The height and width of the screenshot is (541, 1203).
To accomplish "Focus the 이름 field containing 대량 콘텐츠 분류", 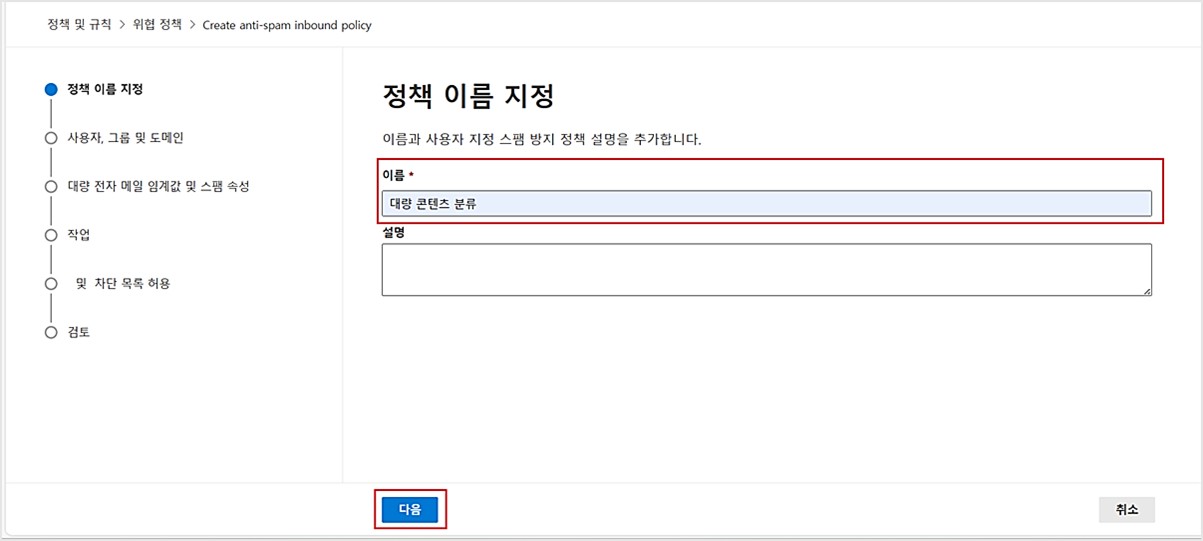I will (766, 204).
